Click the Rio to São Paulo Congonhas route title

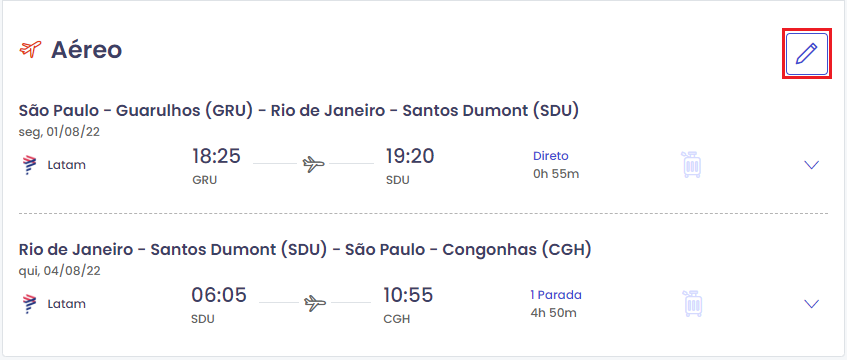pos(305,250)
